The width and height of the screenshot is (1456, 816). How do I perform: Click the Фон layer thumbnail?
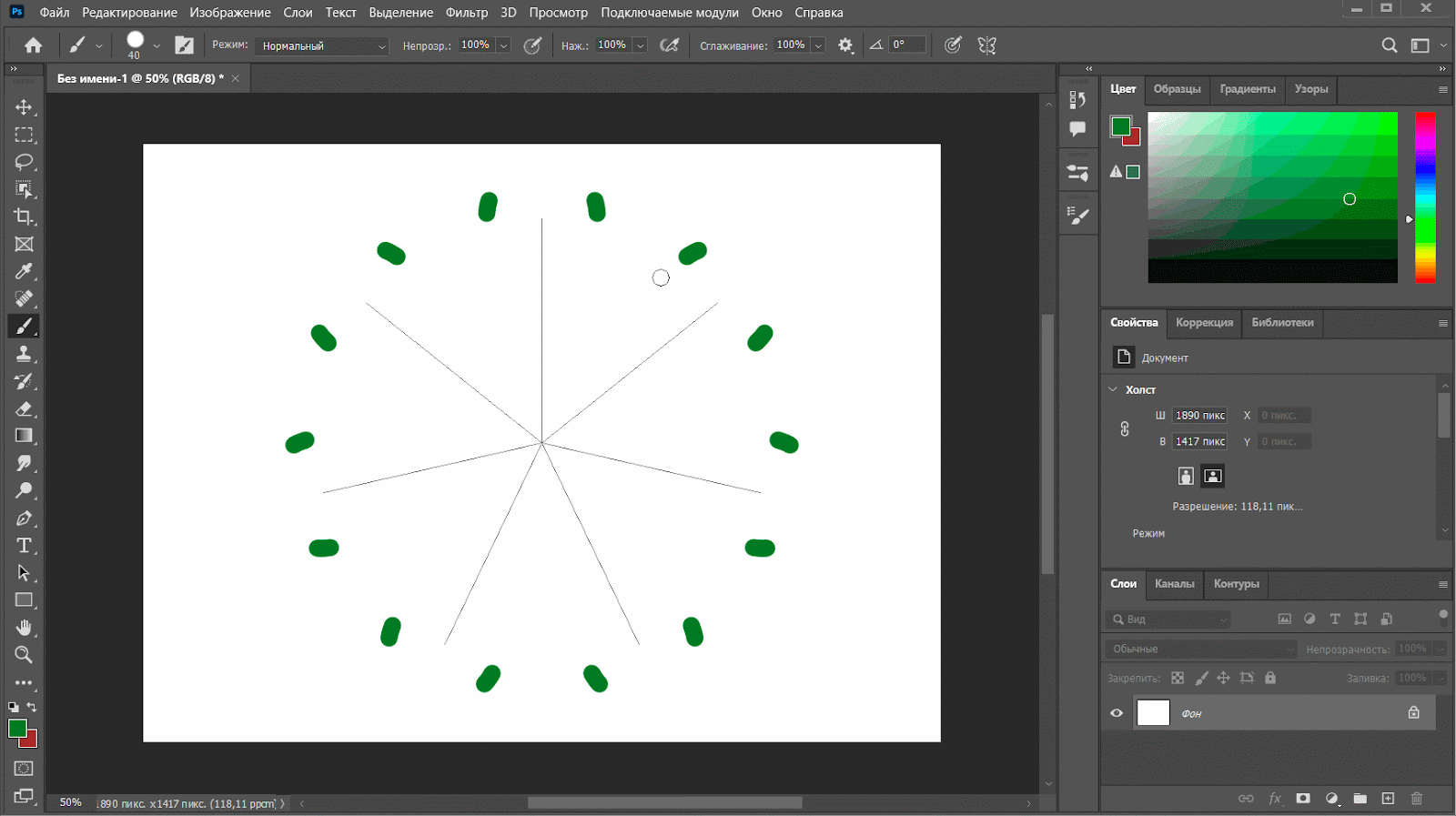1153,713
